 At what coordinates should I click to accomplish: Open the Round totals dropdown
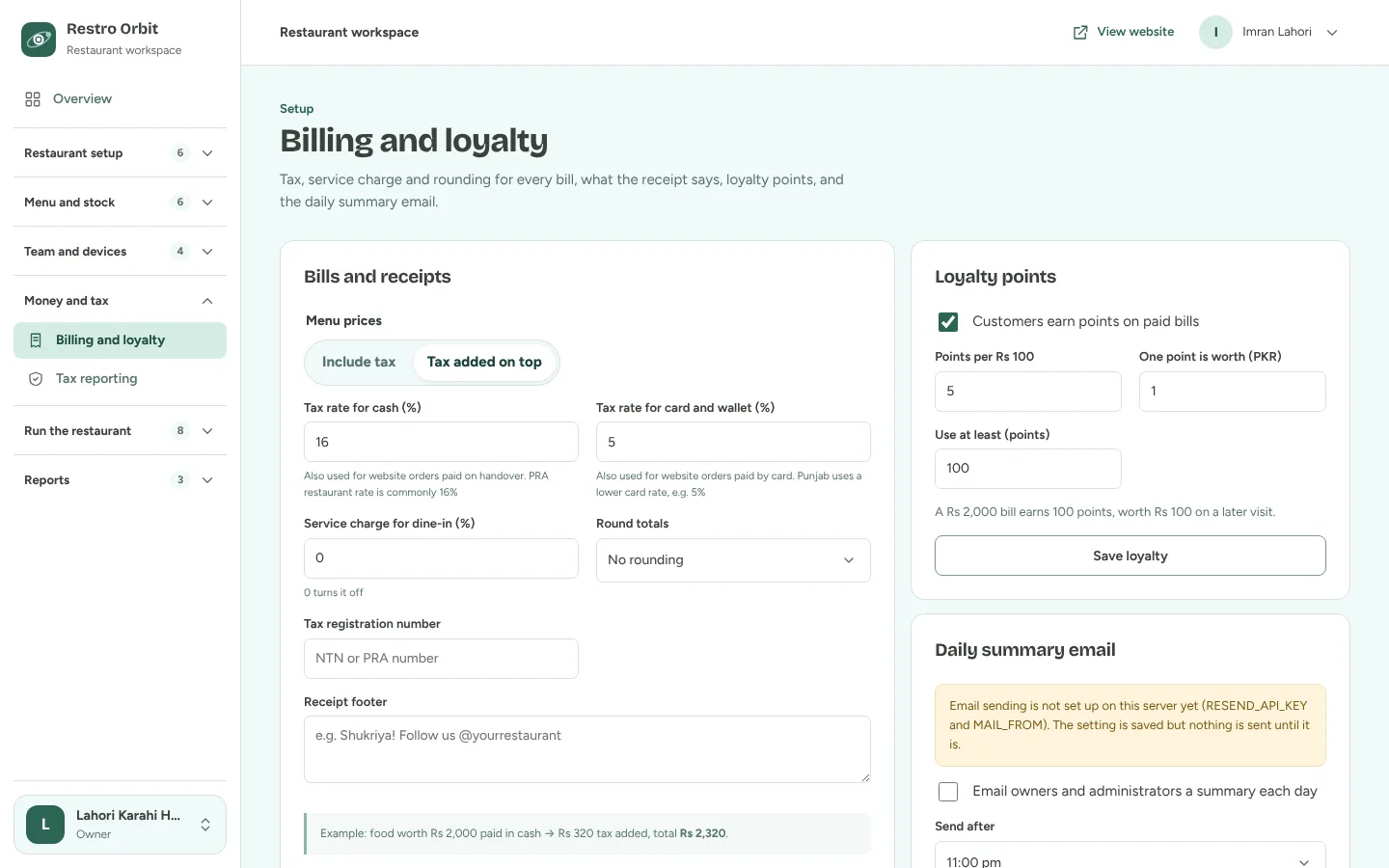point(733,560)
